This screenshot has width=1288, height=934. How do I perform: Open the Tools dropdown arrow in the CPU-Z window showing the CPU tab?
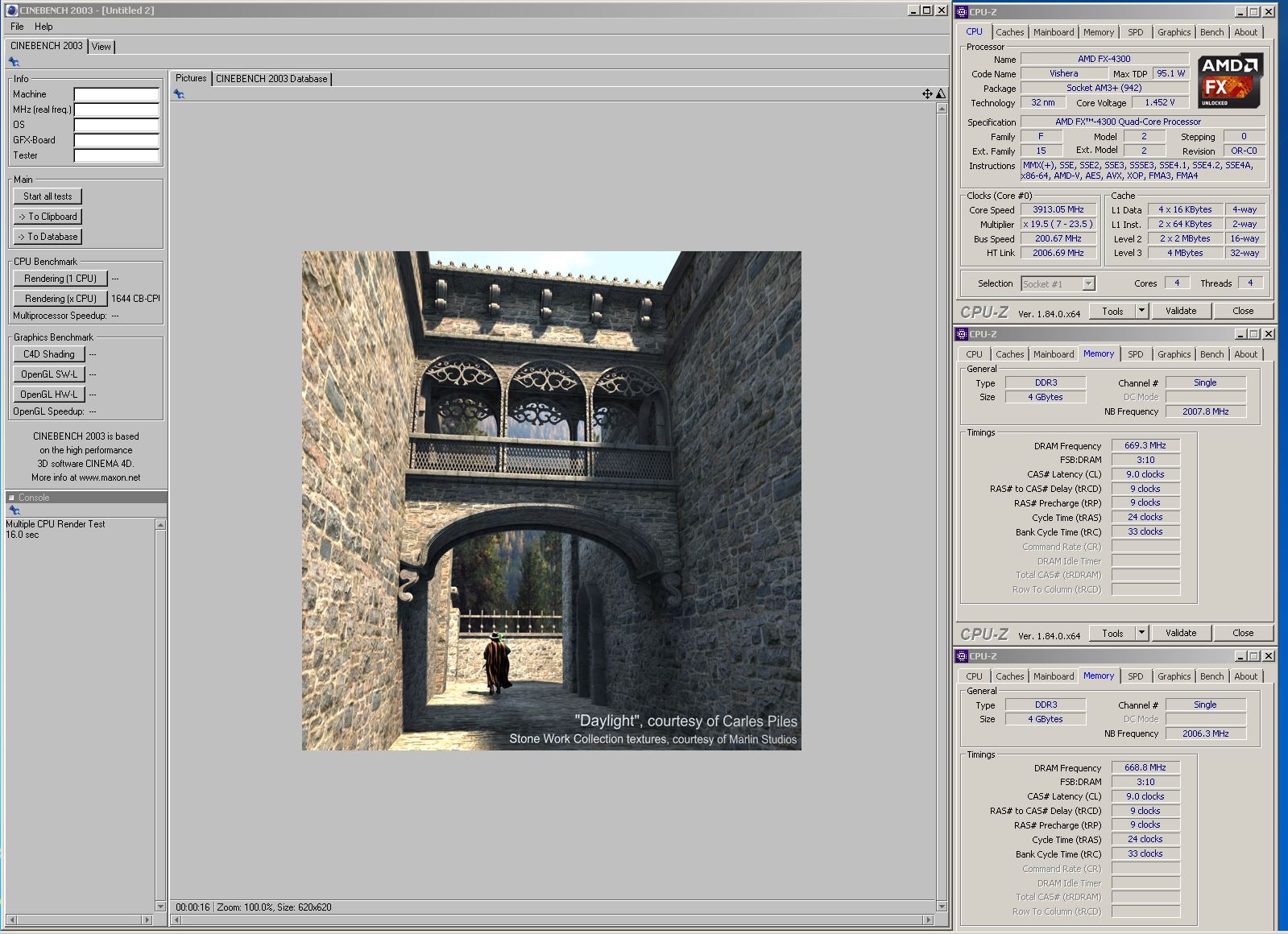tap(1141, 311)
